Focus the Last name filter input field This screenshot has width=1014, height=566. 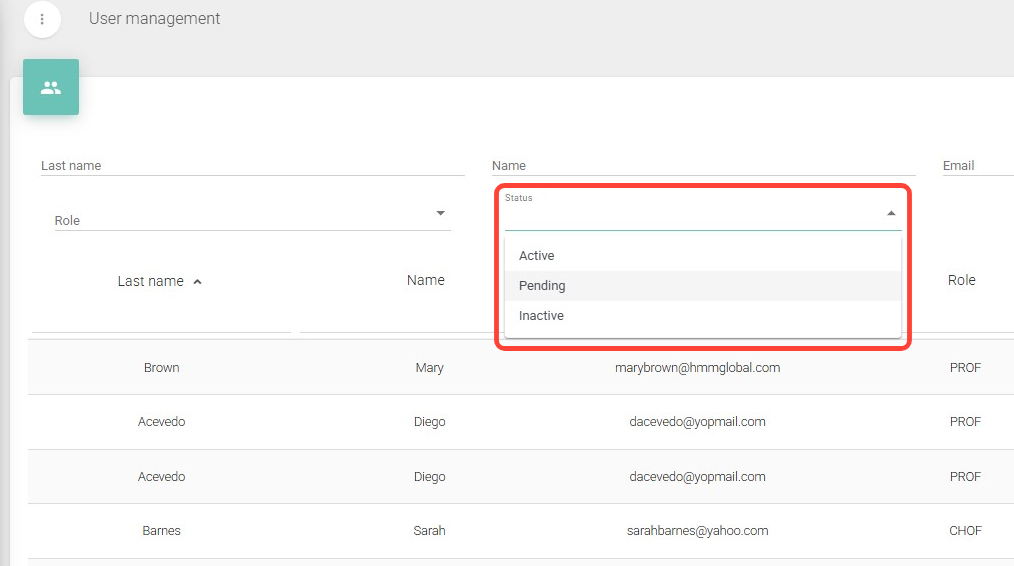click(252, 166)
